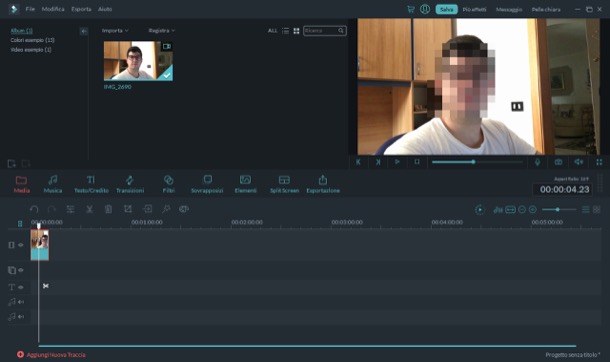Click the search magnifier icon
The image size is (610, 362).
tap(341, 31)
